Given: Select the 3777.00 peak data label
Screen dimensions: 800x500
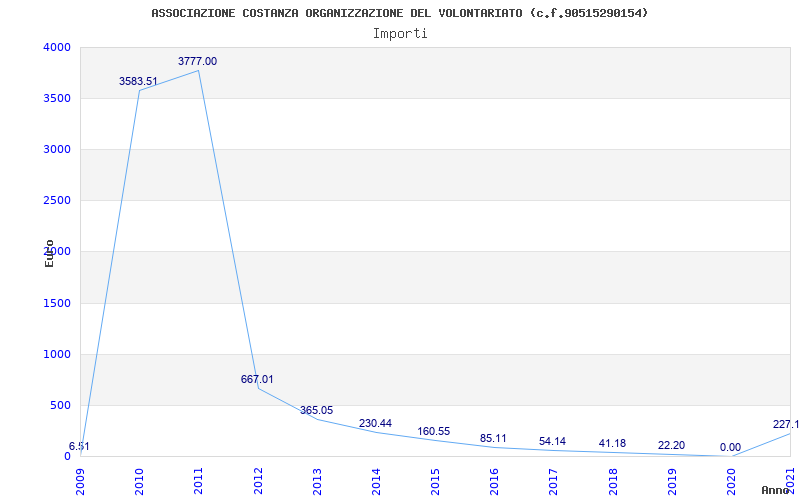Looking at the screenshot, I should (x=197, y=62).
